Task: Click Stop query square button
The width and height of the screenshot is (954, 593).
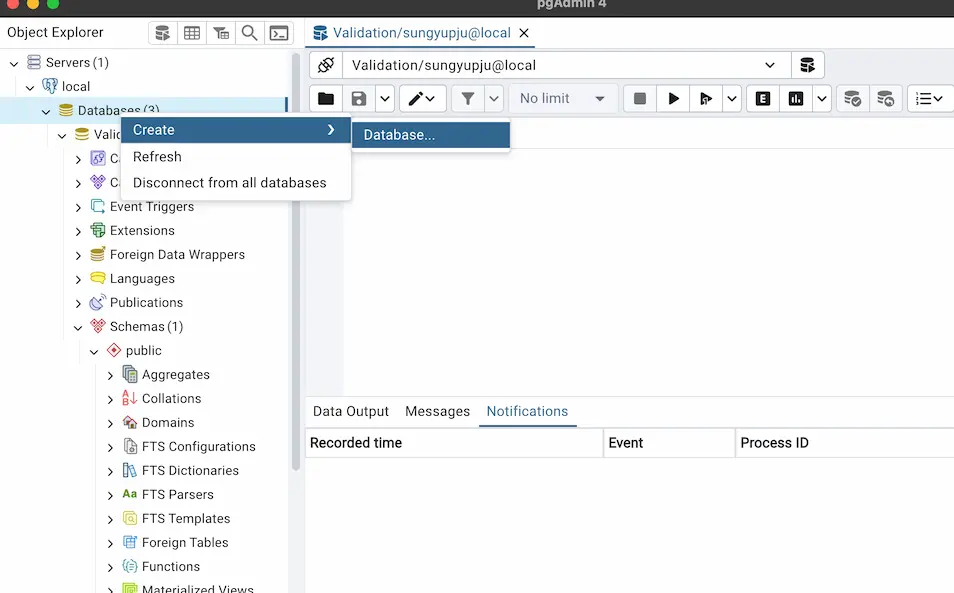Action: point(640,99)
